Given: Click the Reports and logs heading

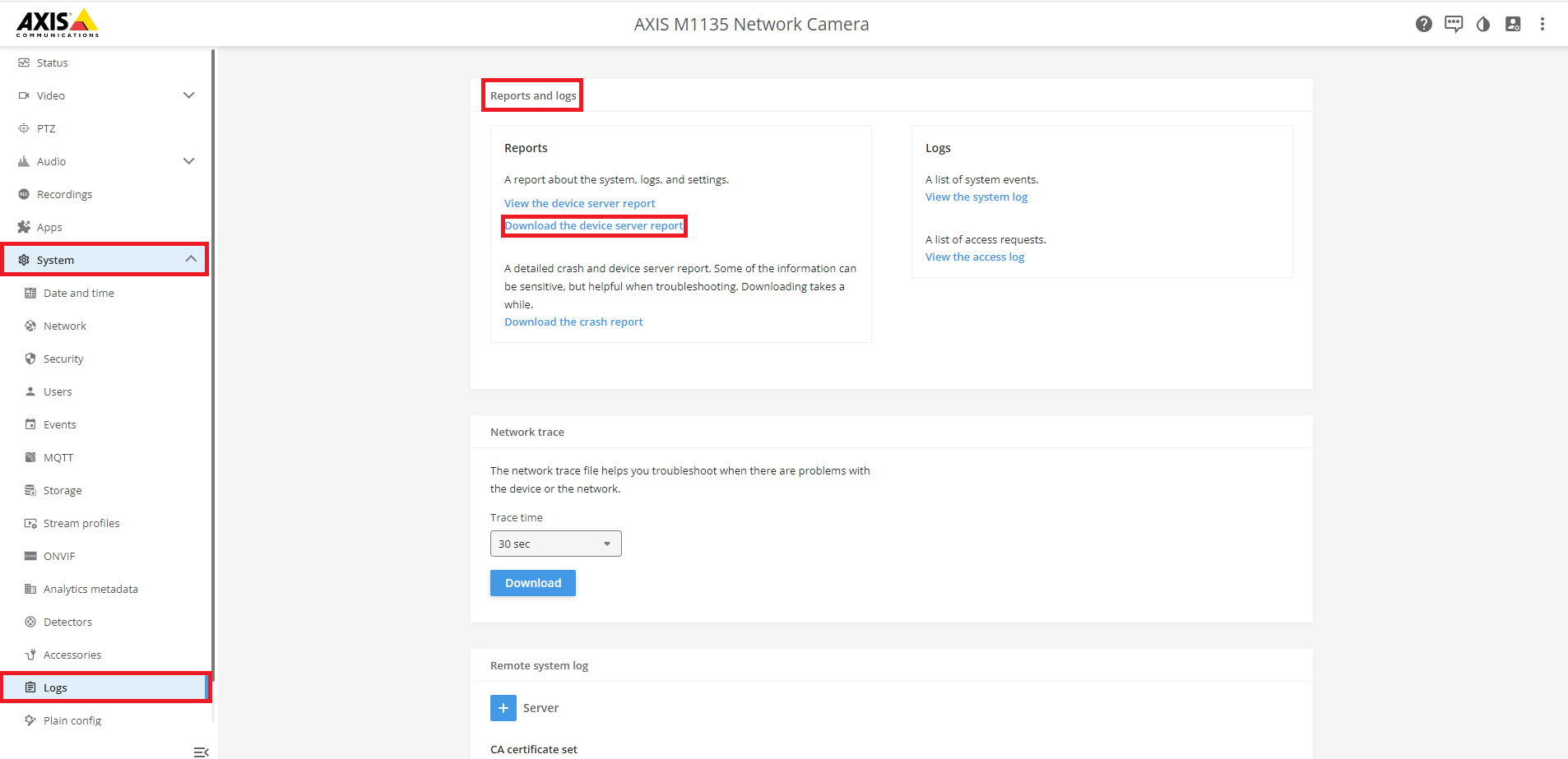Looking at the screenshot, I should [533, 95].
